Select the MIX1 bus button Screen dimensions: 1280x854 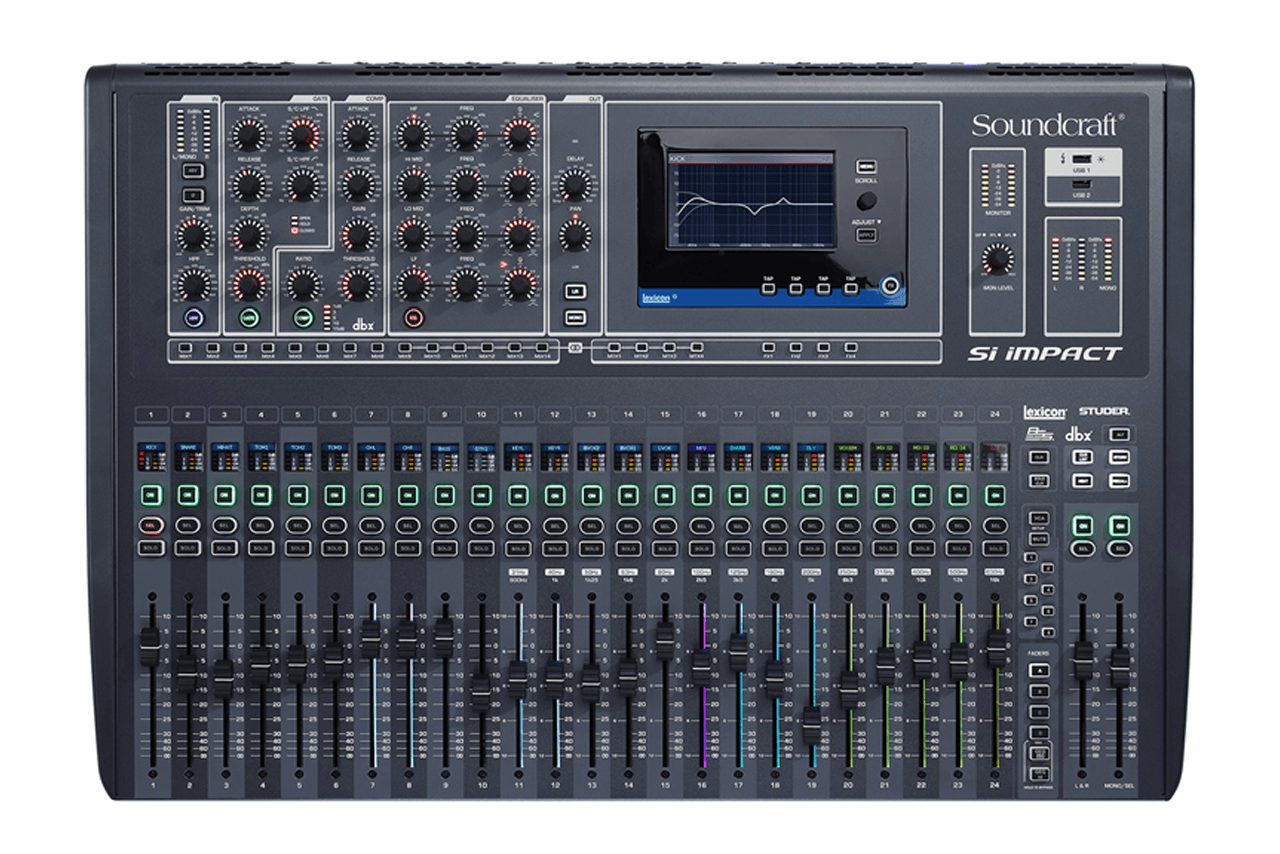tap(185, 348)
